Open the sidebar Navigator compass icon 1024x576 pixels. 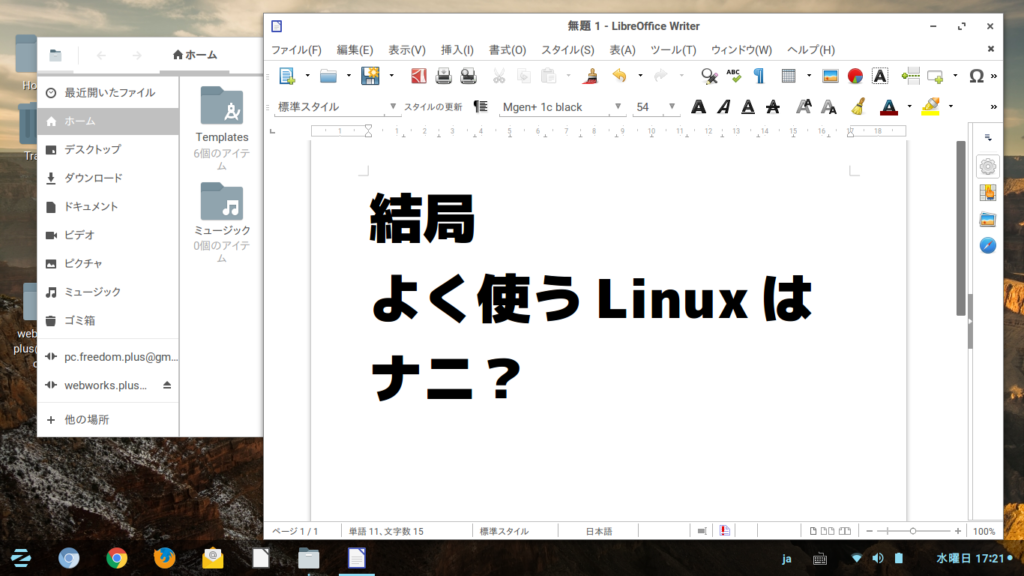click(987, 245)
